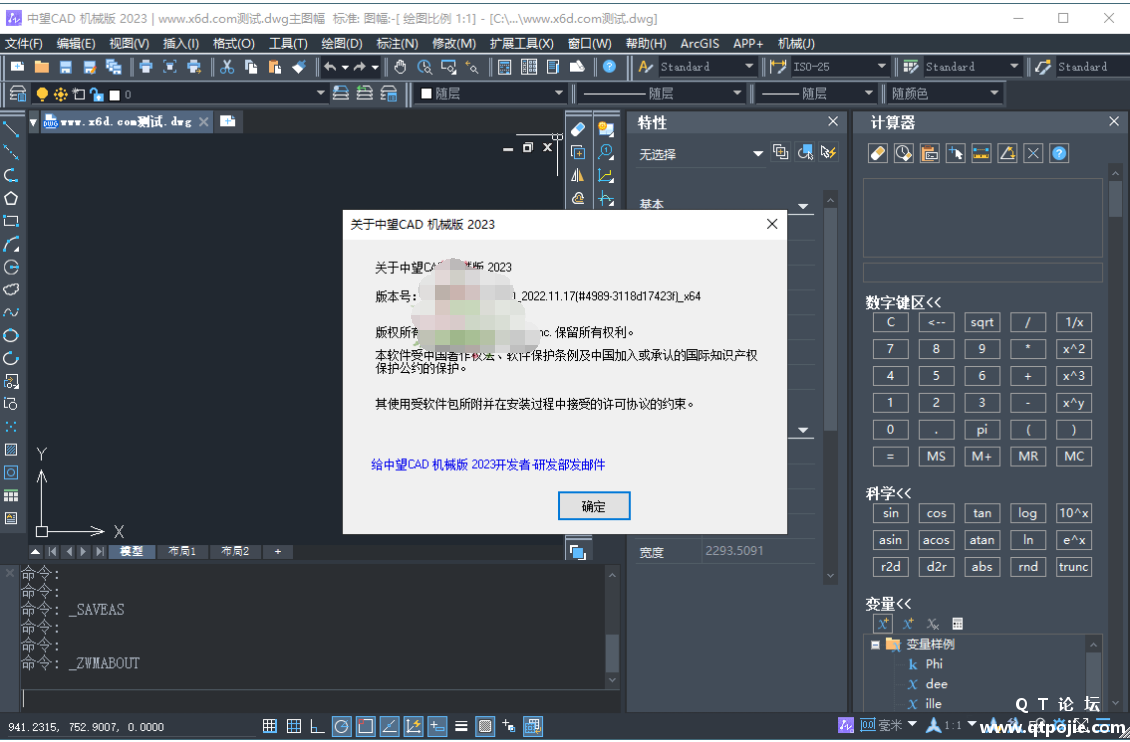Toggle dynamic input in the status bar

pos(437,726)
